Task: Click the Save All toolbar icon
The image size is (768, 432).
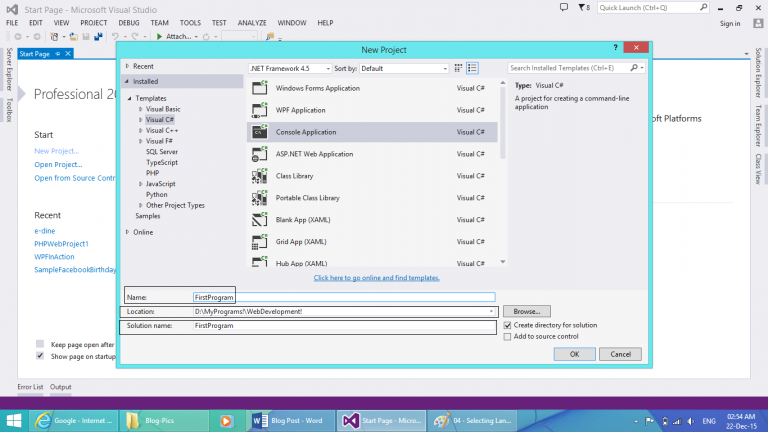Action: coord(98,37)
